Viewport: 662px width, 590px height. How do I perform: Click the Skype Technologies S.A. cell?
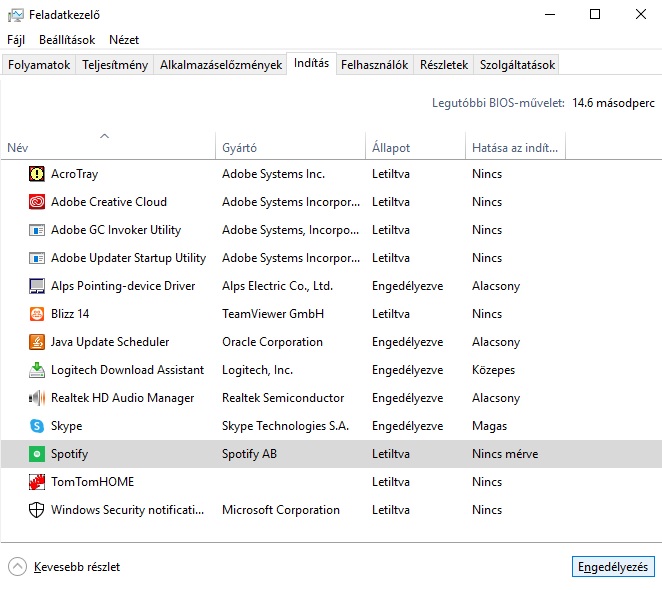[285, 426]
